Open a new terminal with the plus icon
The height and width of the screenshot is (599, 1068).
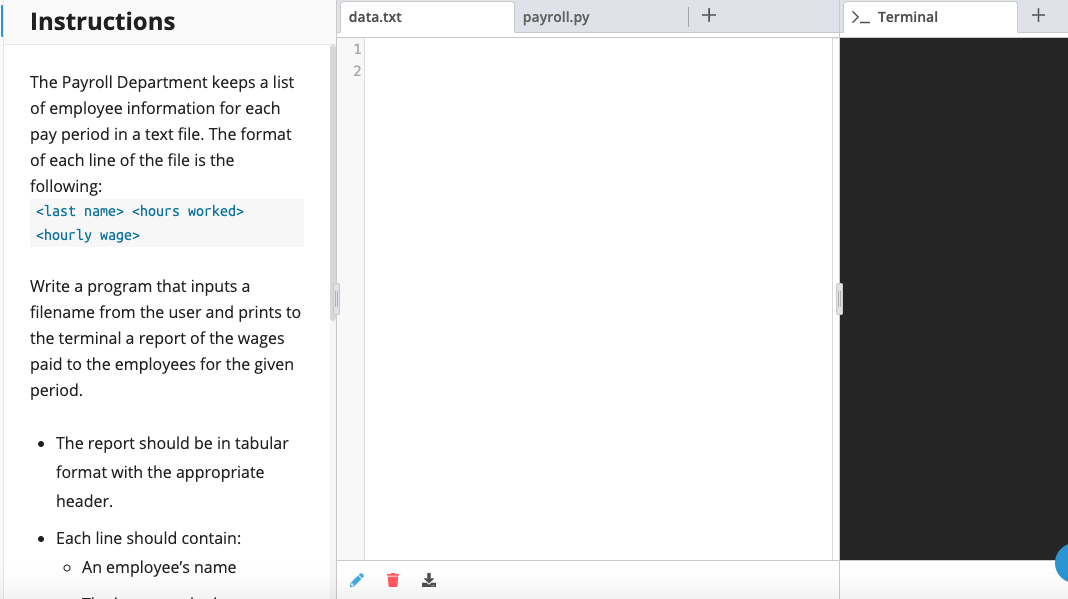(x=1038, y=15)
